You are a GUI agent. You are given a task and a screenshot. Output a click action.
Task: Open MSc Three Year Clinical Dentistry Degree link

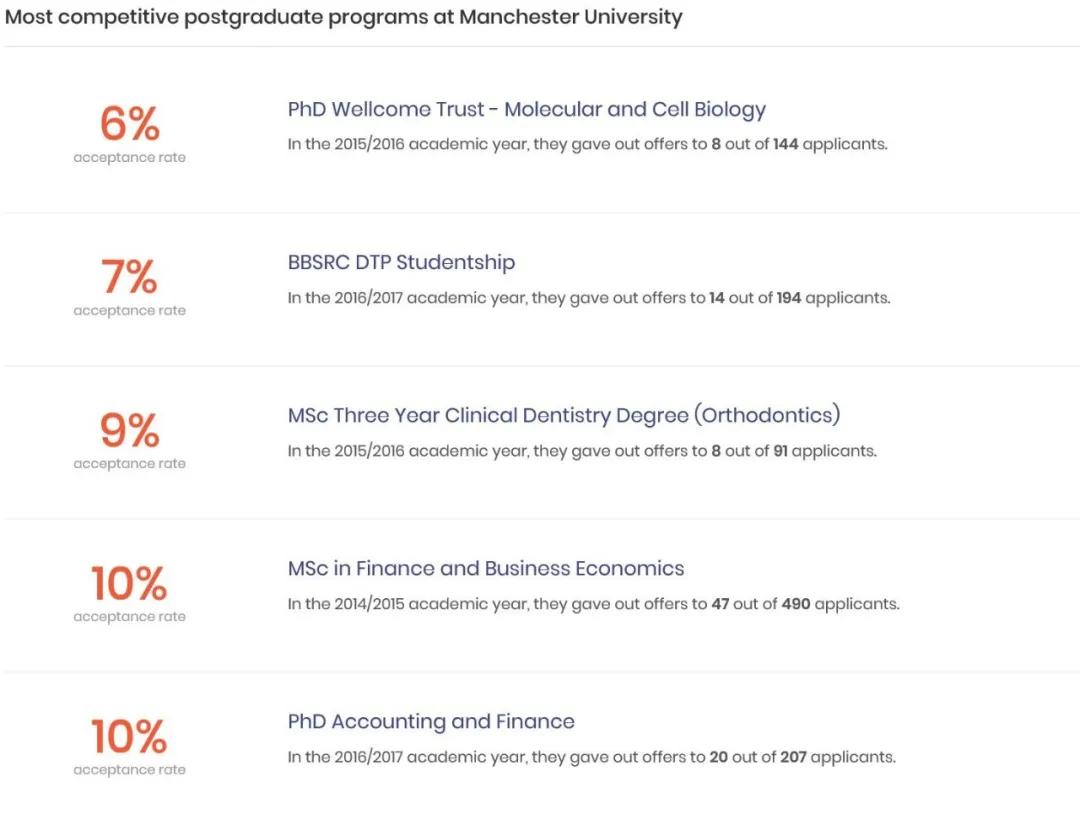coord(564,415)
